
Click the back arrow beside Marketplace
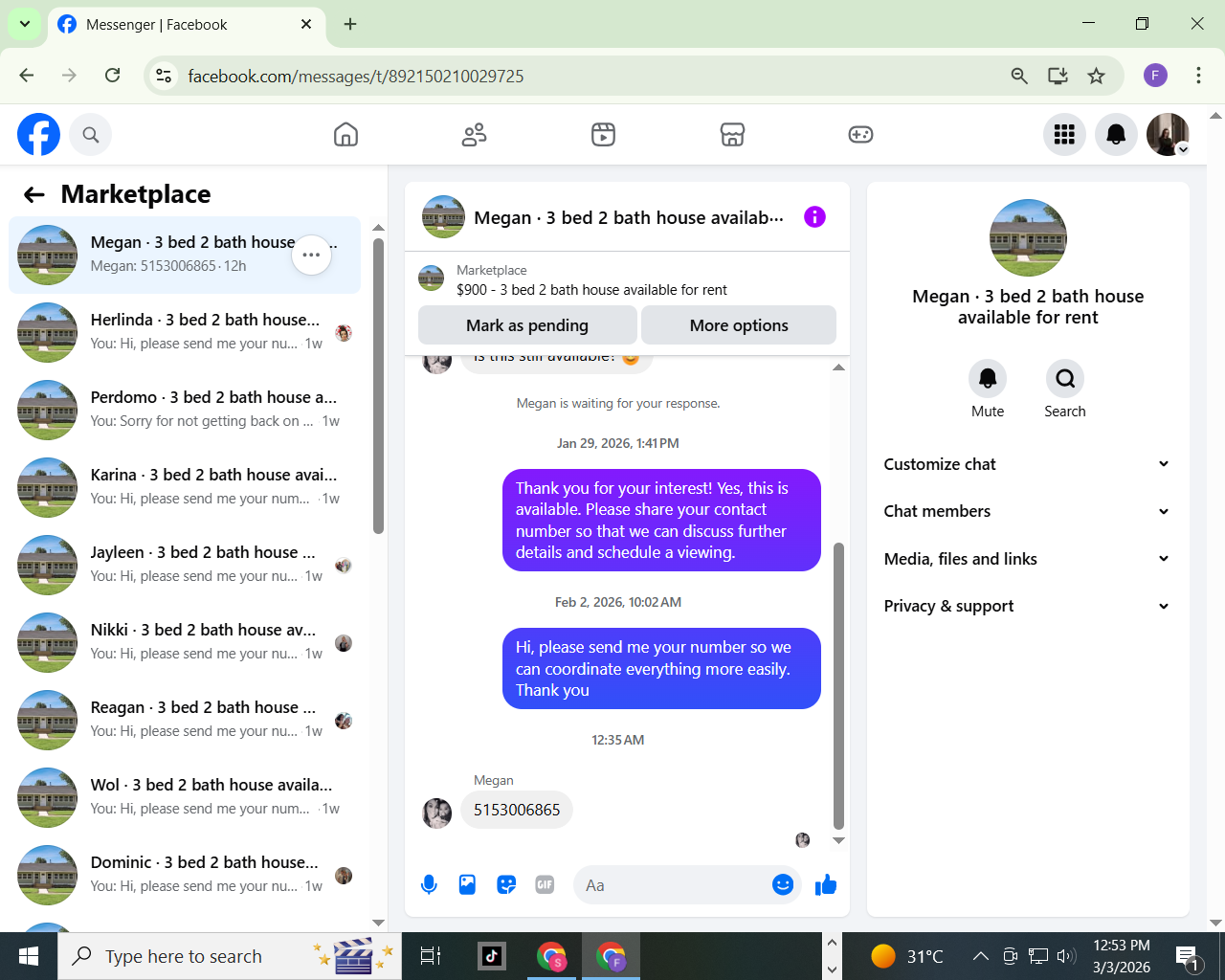tap(34, 195)
